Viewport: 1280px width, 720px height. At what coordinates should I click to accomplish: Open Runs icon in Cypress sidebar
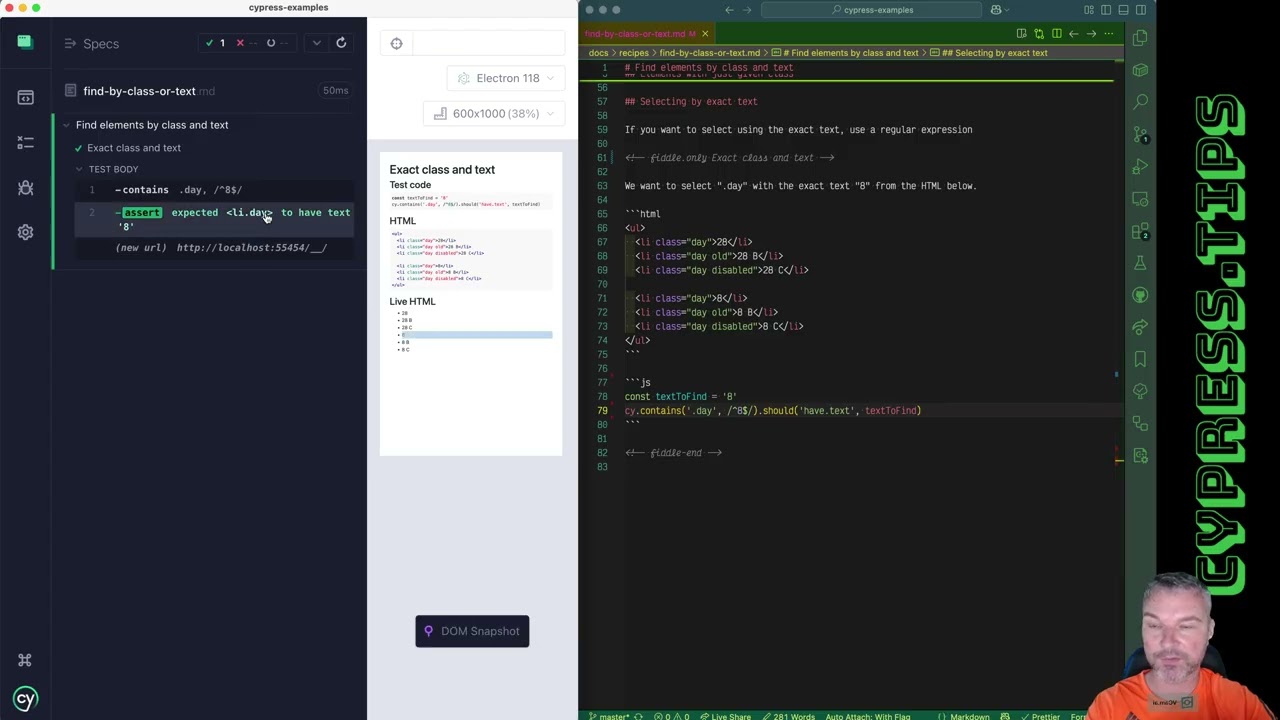point(25,143)
